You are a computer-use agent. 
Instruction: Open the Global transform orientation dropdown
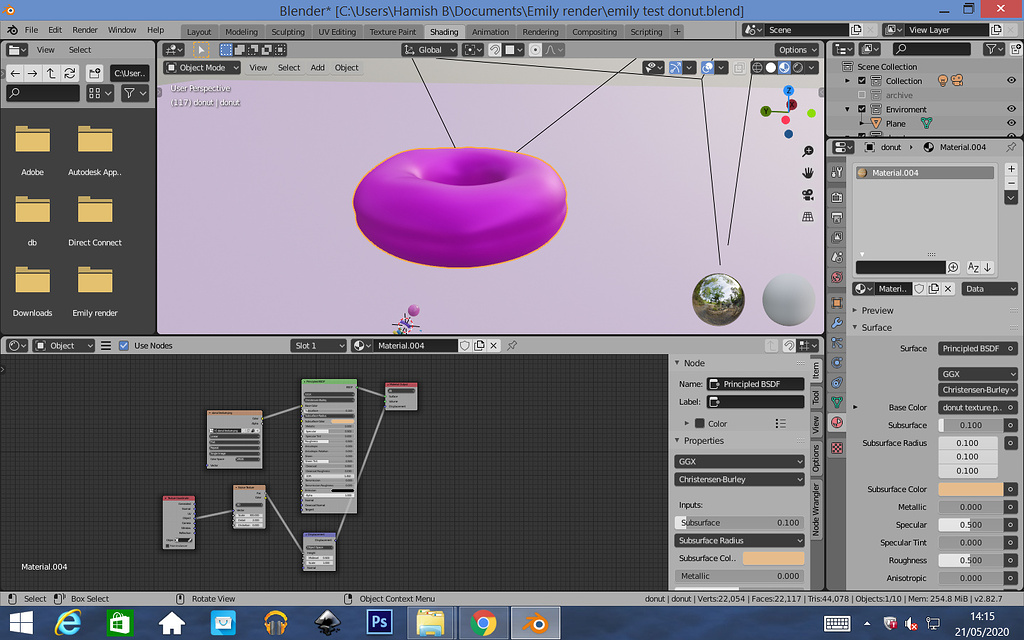click(x=429, y=50)
